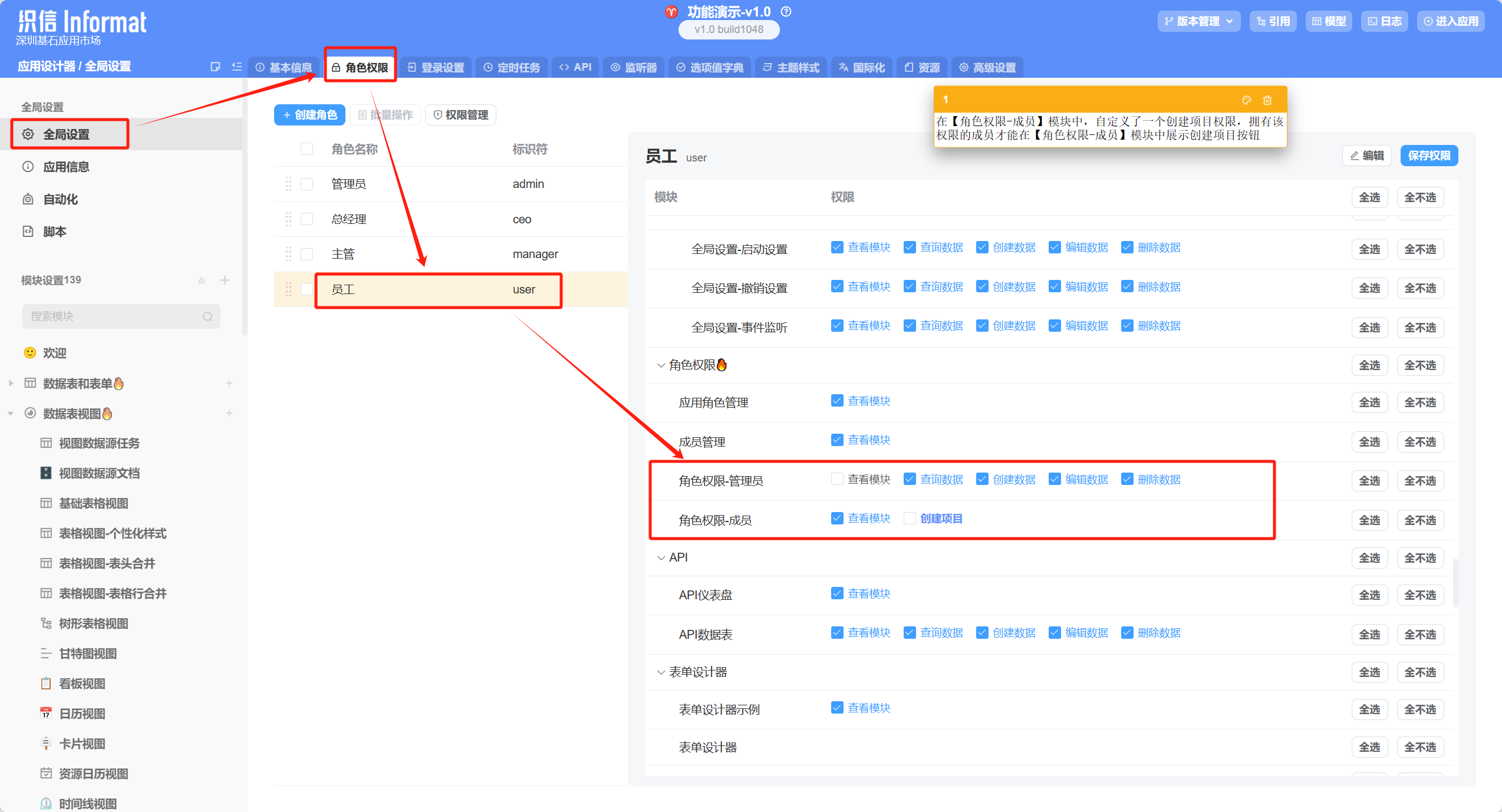The image size is (1502, 812).
Task: Enable the 创建项目 checkbox for 角色权限-成员
Action: click(x=910, y=519)
